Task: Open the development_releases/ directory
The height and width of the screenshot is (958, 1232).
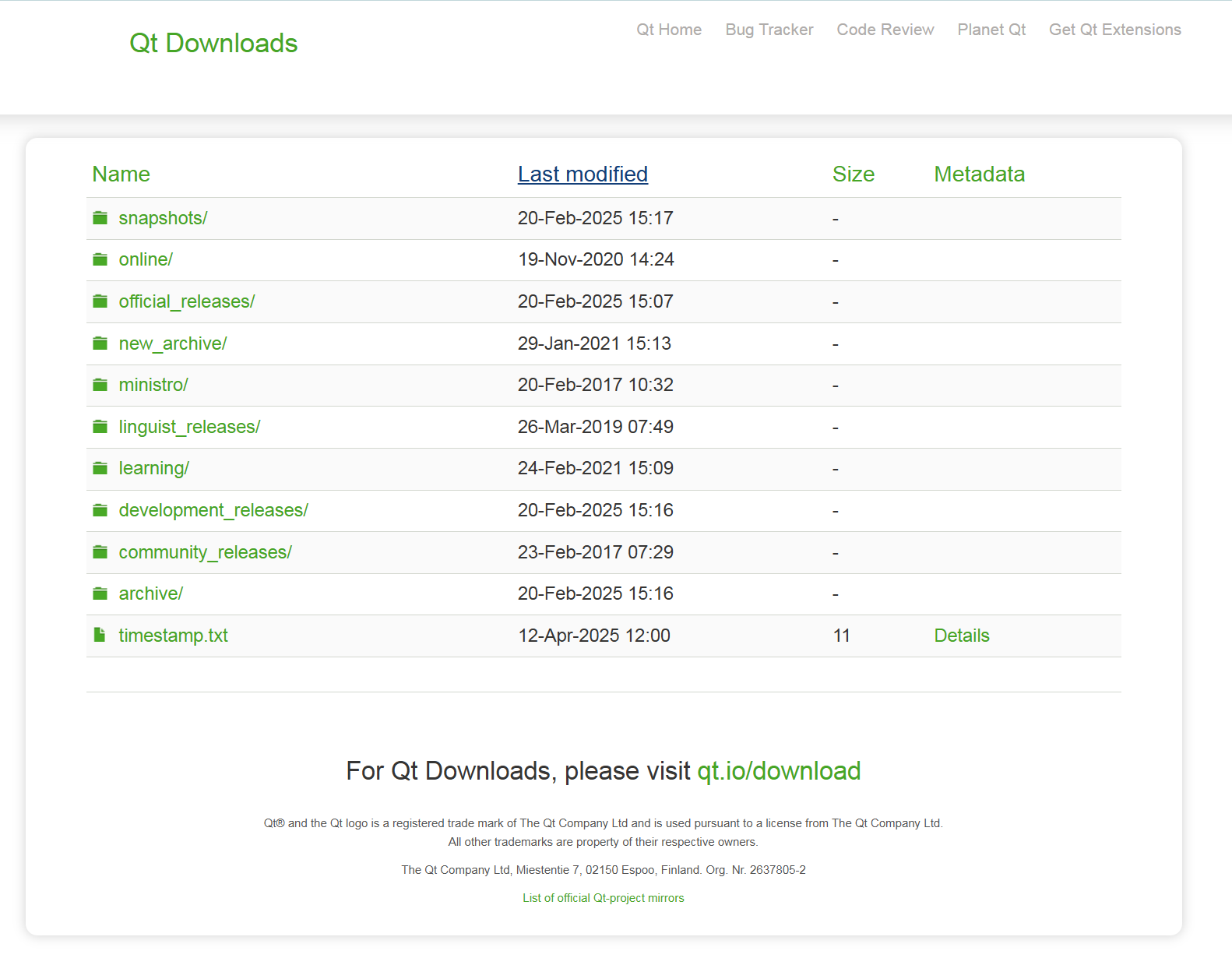Action: coord(213,510)
